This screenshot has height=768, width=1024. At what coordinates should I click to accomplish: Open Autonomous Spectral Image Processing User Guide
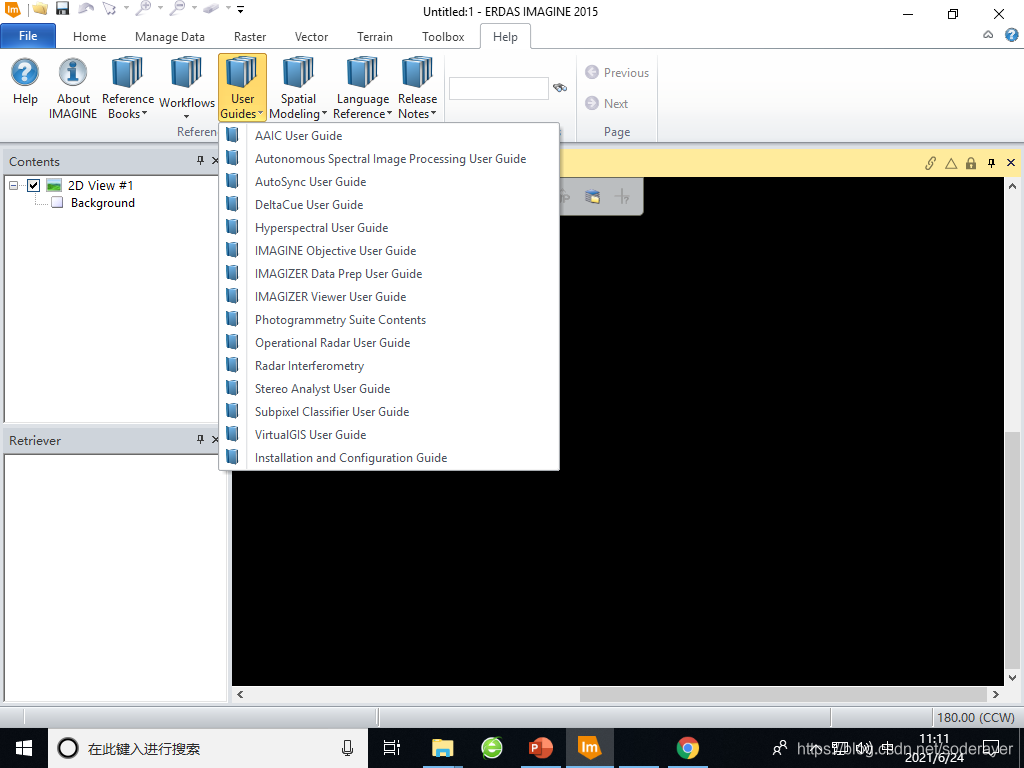click(x=389, y=159)
